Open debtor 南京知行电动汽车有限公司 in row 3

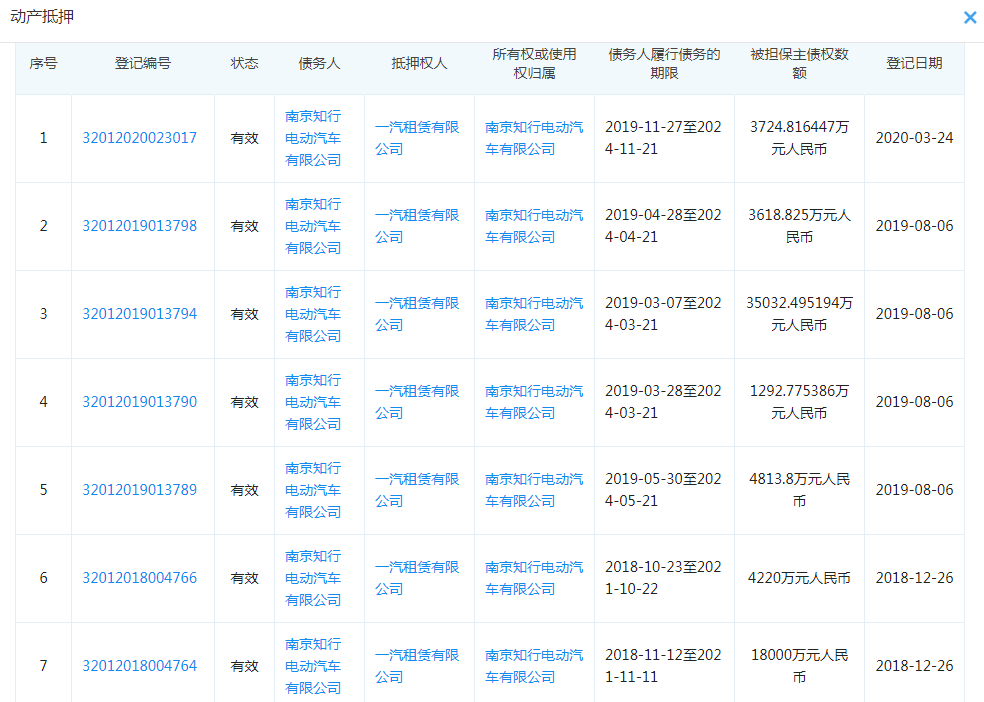313,314
